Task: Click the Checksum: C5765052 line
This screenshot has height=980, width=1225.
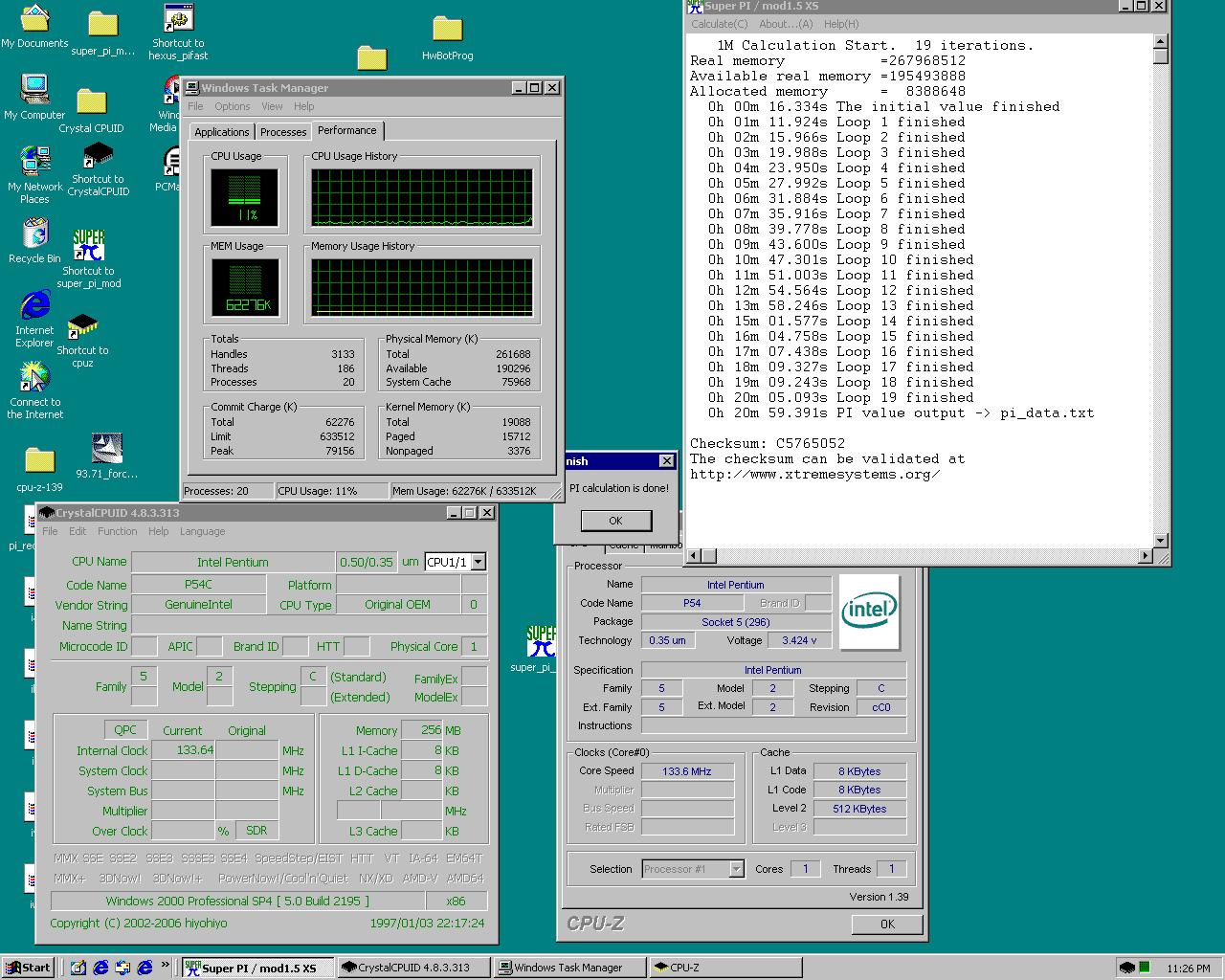Action: (x=768, y=444)
